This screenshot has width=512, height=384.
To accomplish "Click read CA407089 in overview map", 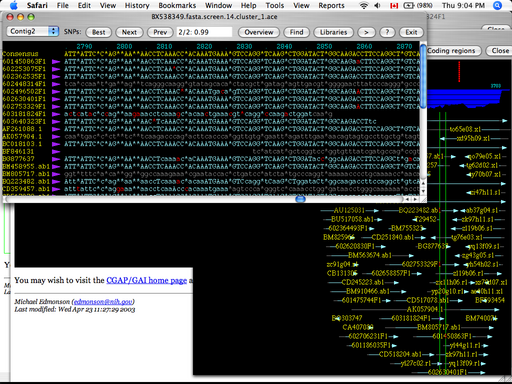I will pyautogui.click(x=358, y=327).
